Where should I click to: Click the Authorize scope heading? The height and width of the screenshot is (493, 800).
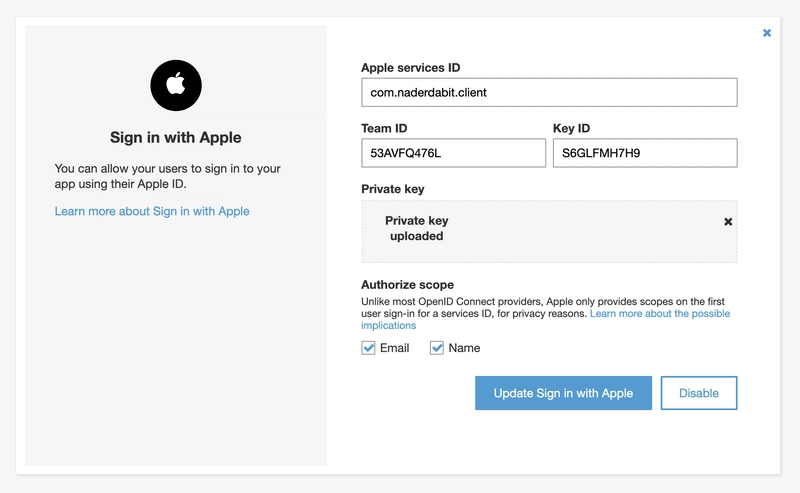[408, 285]
